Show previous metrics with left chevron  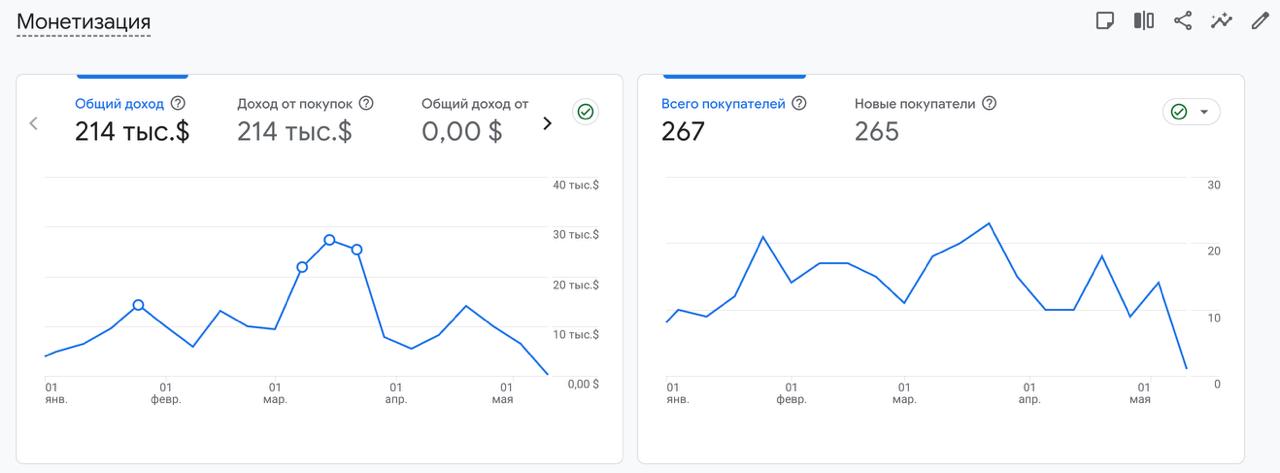point(34,123)
